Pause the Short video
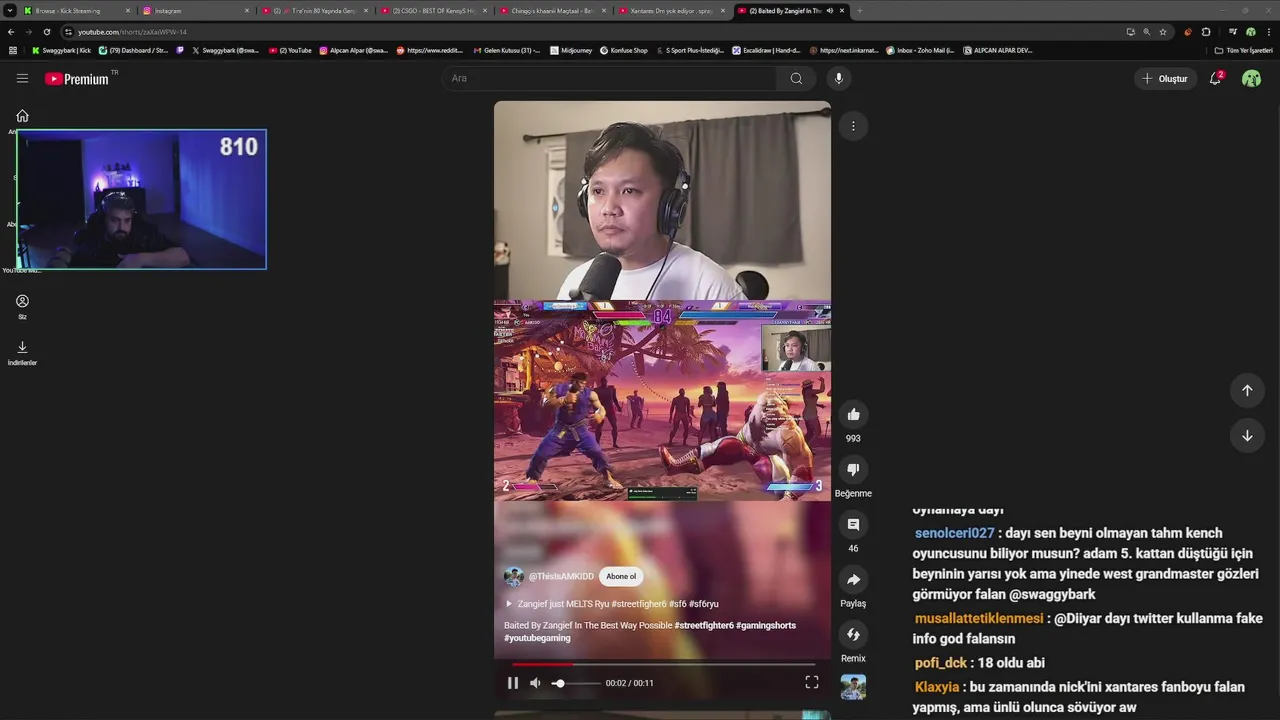 (x=513, y=683)
